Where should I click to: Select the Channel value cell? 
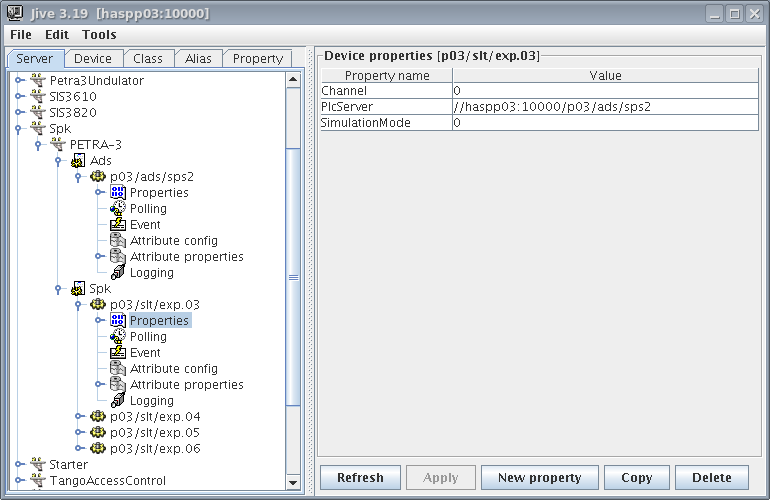pyautogui.click(x=605, y=91)
